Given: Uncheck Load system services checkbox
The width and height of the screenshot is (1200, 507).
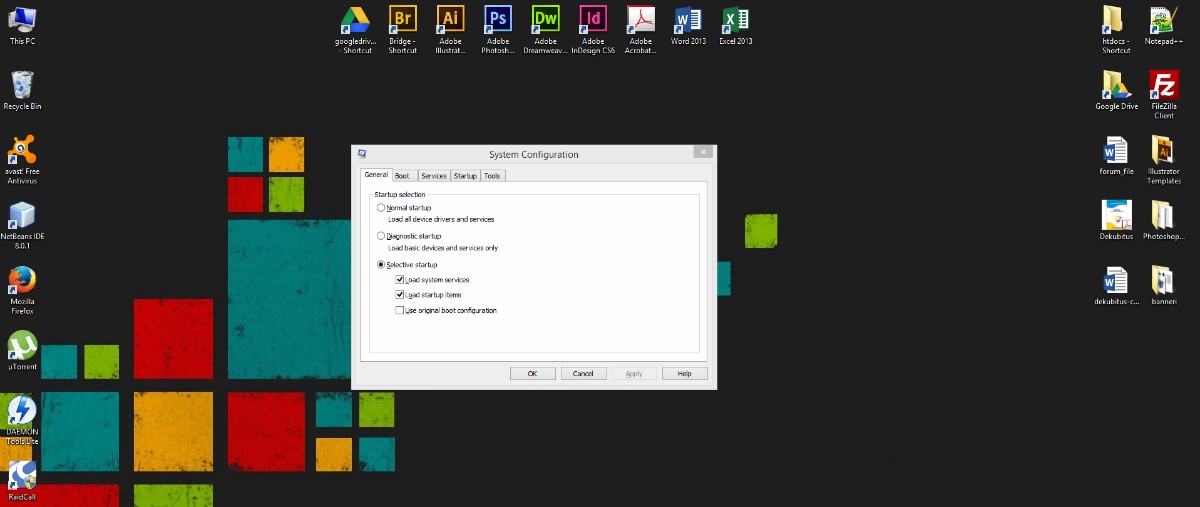Looking at the screenshot, I should pyautogui.click(x=400, y=280).
